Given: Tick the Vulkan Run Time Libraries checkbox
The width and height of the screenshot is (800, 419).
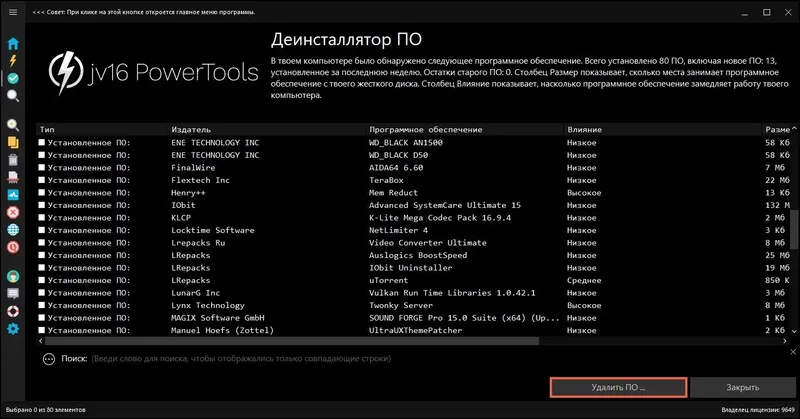Looking at the screenshot, I should pyautogui.click(x=42, y=292).
